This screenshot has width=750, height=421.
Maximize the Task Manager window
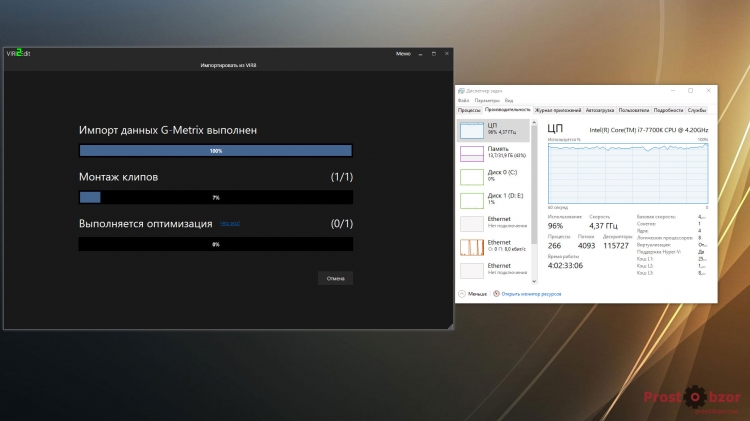click(691, 90)
